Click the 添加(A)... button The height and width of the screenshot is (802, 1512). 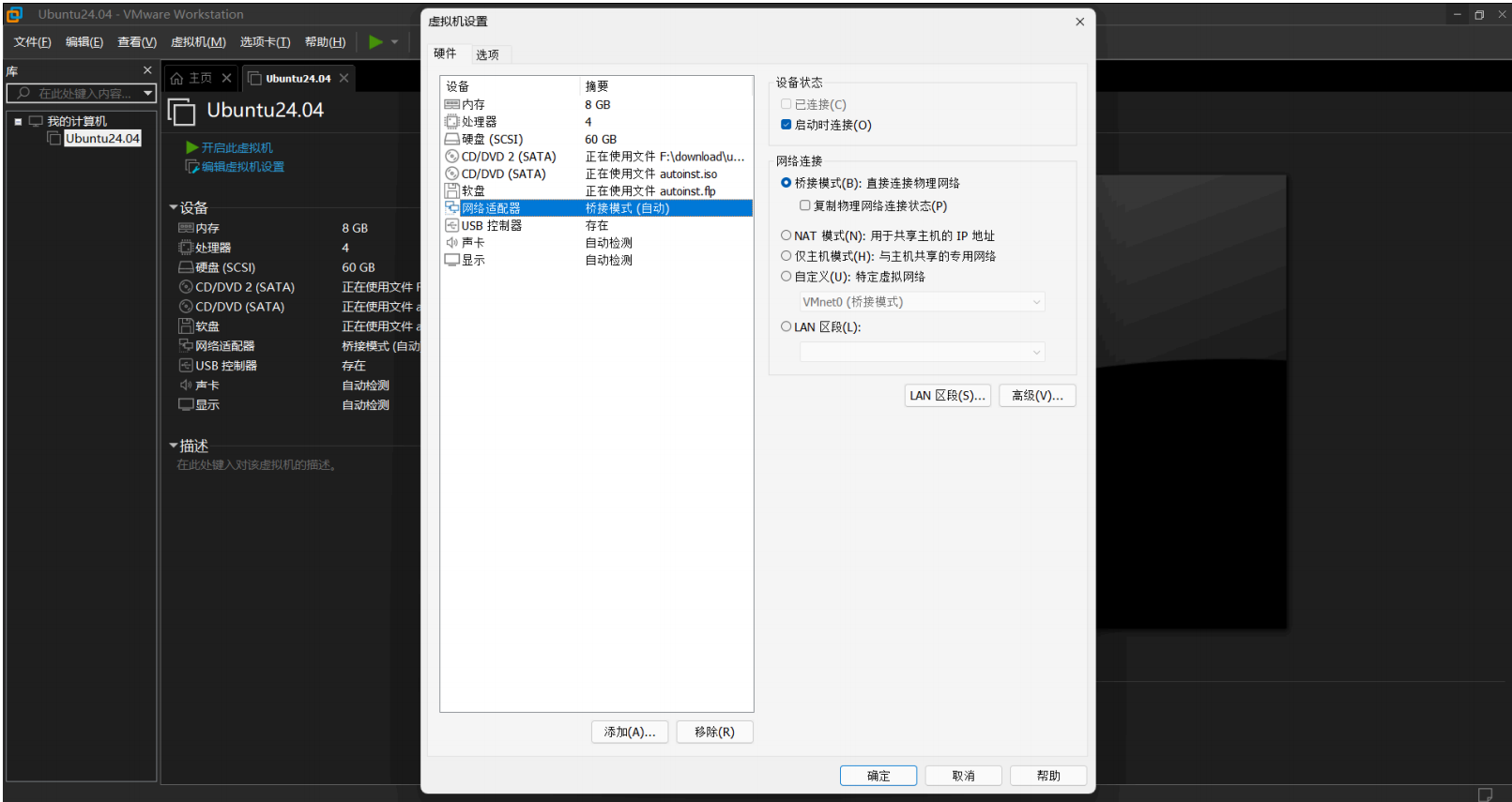tap(630, 732)
